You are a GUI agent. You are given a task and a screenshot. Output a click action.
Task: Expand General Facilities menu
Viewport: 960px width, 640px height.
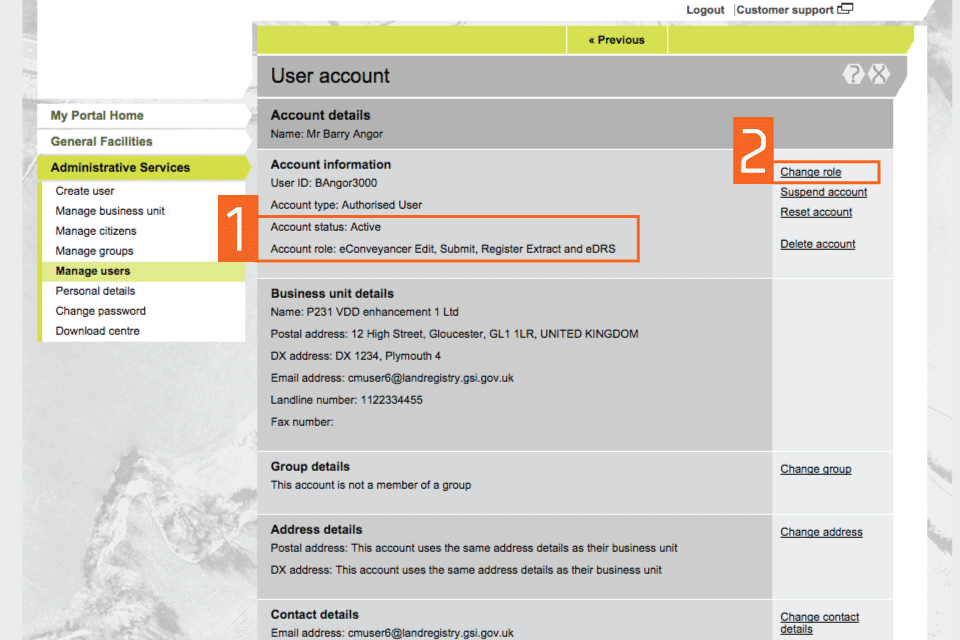[102, 142]
